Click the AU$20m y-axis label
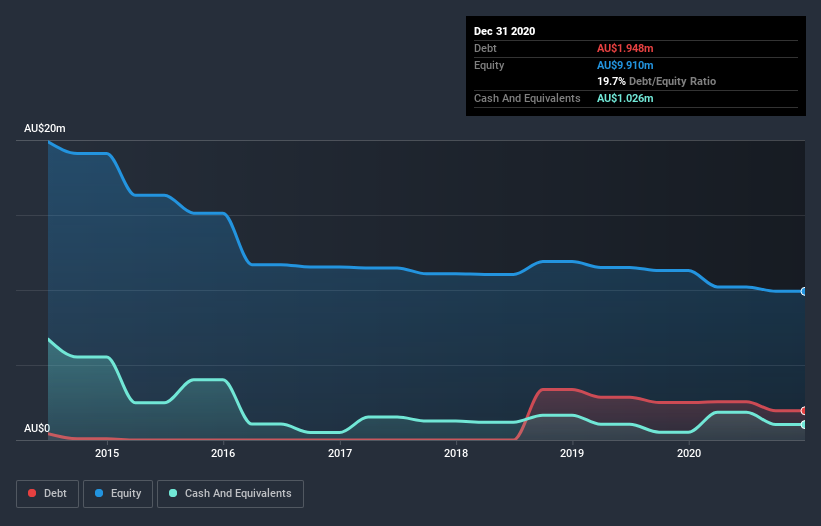 (x=45, y=128)
